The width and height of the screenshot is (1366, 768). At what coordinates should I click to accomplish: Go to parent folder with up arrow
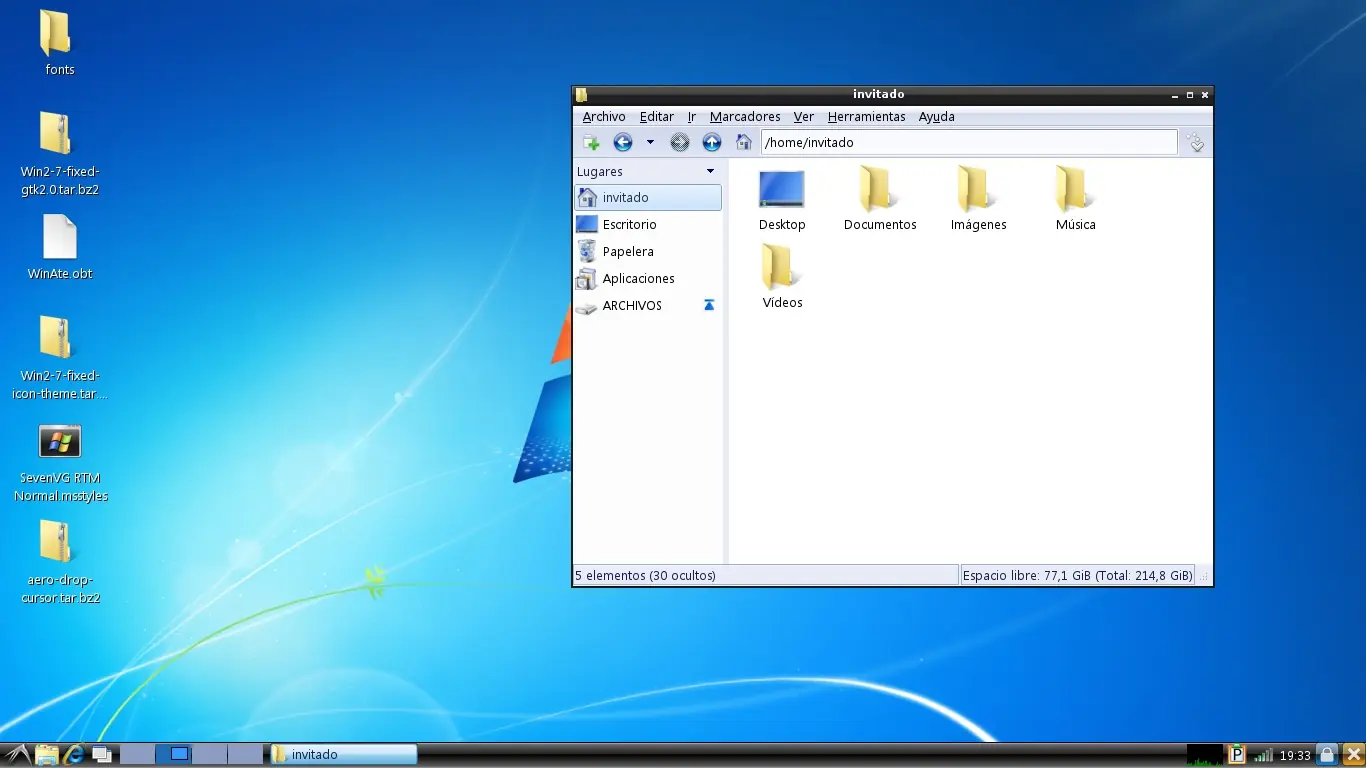712,143
